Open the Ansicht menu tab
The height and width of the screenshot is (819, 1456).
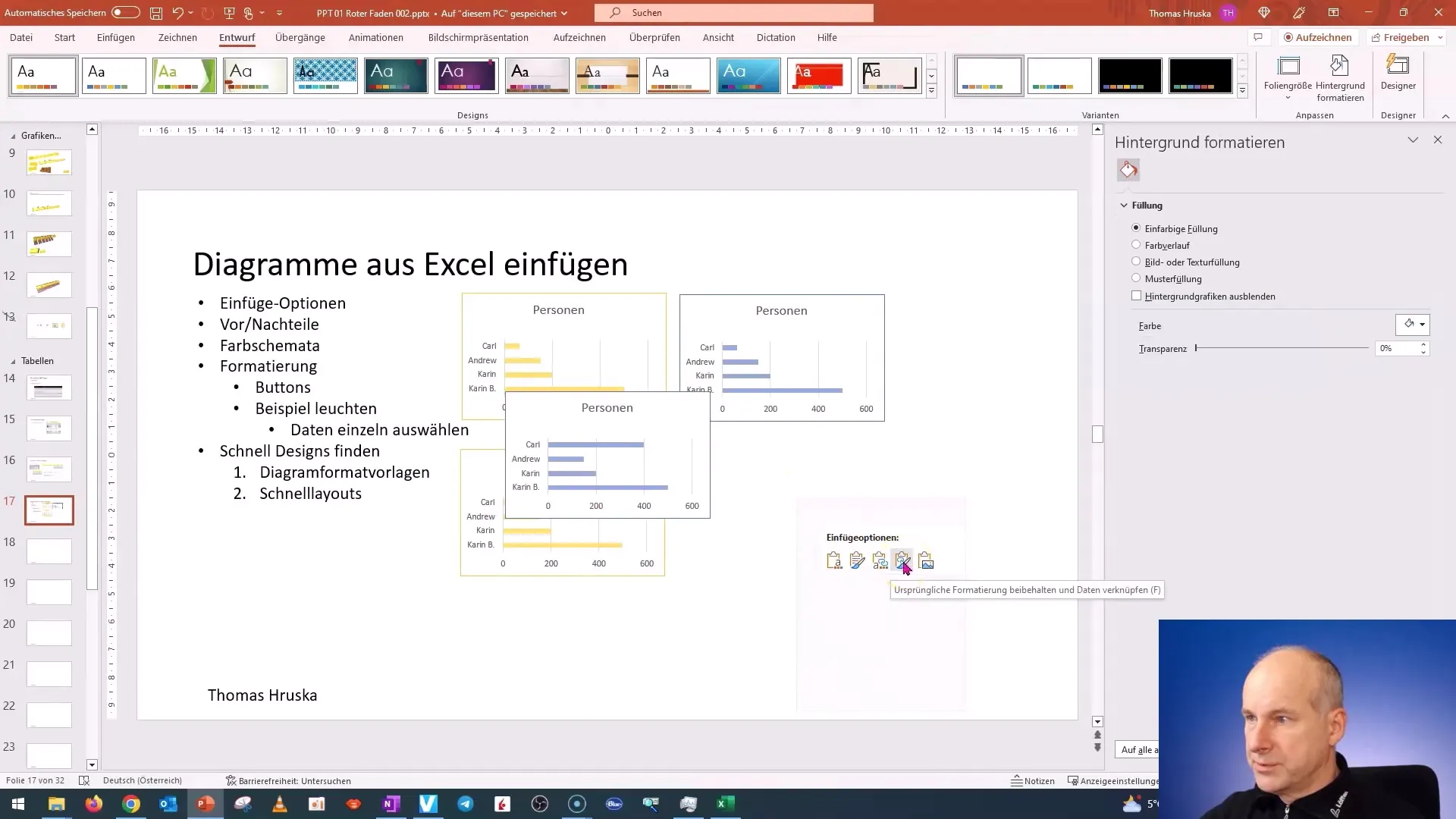(x=718, y=37)
